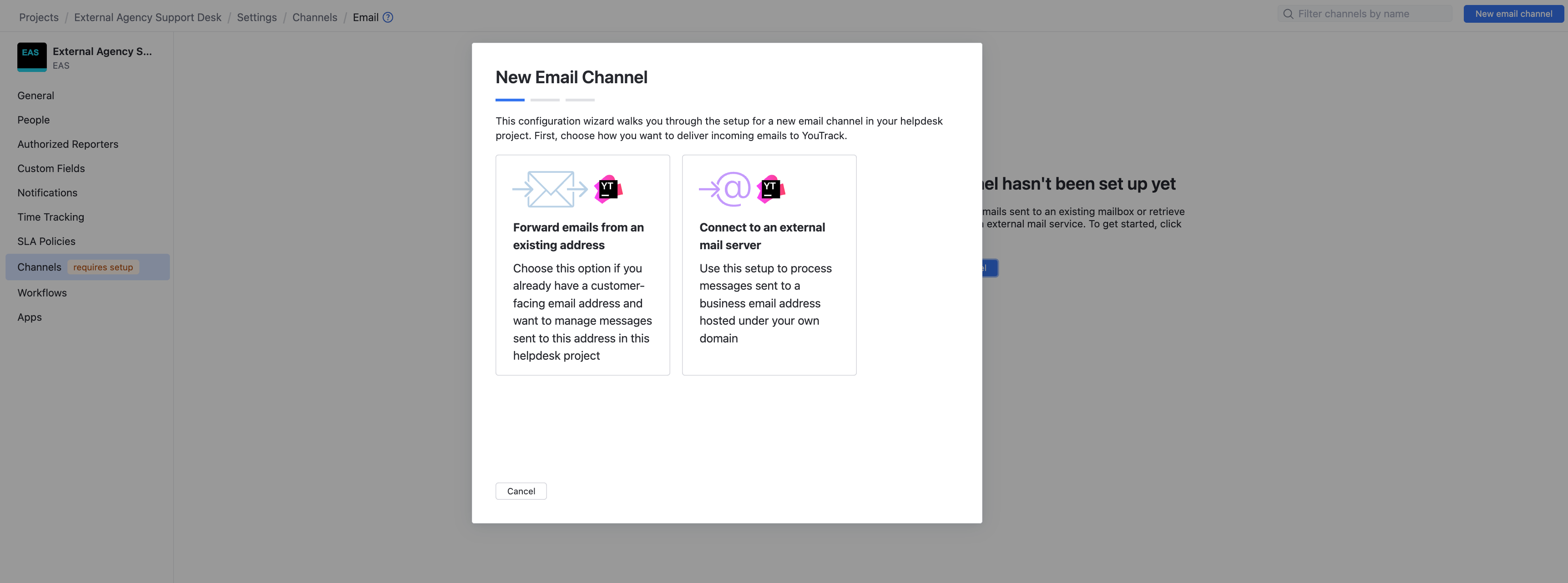Open Notifications in the sidebar

[47, 193]
